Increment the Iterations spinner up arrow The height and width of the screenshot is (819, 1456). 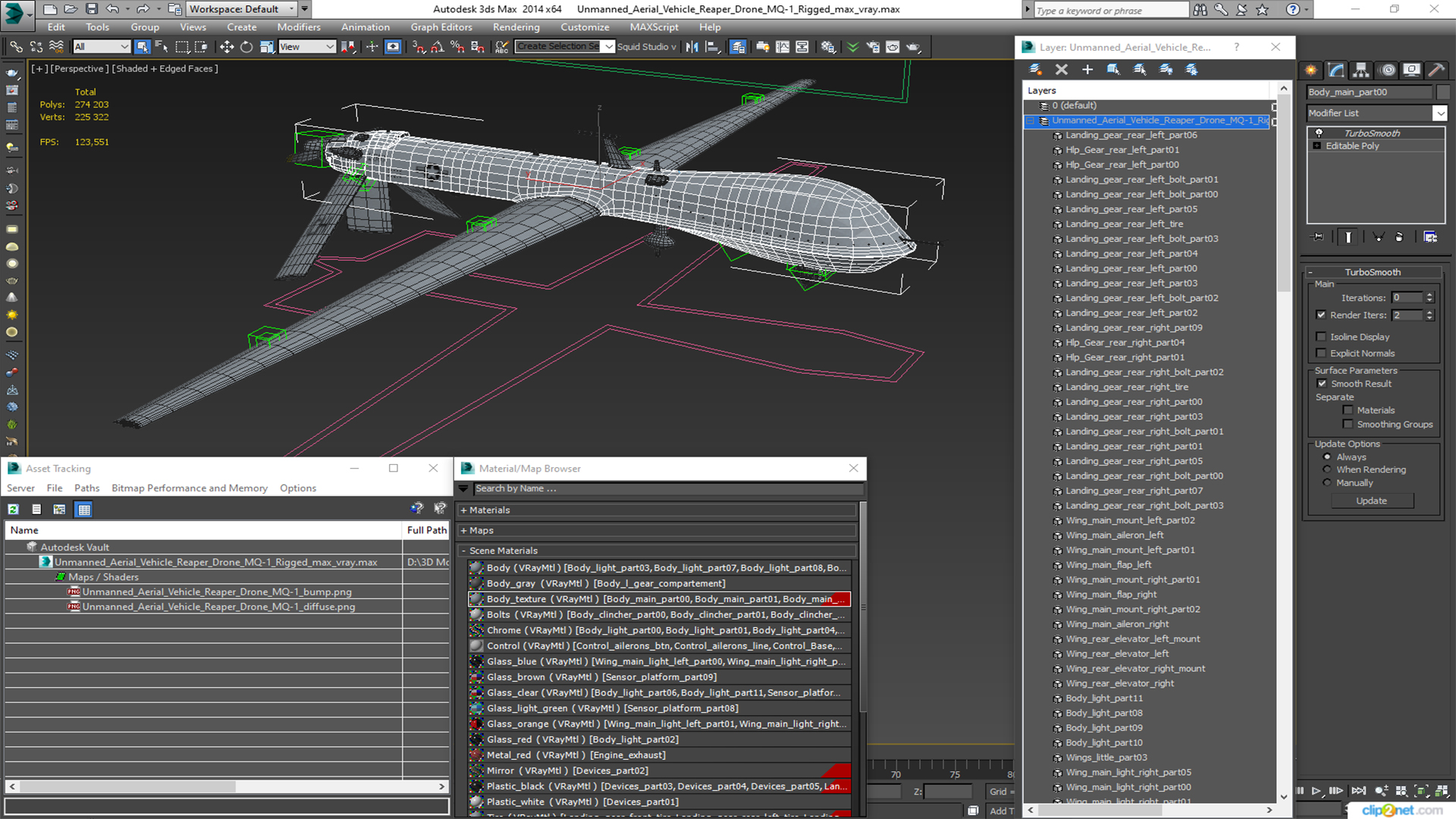(x=1429, y=295)
